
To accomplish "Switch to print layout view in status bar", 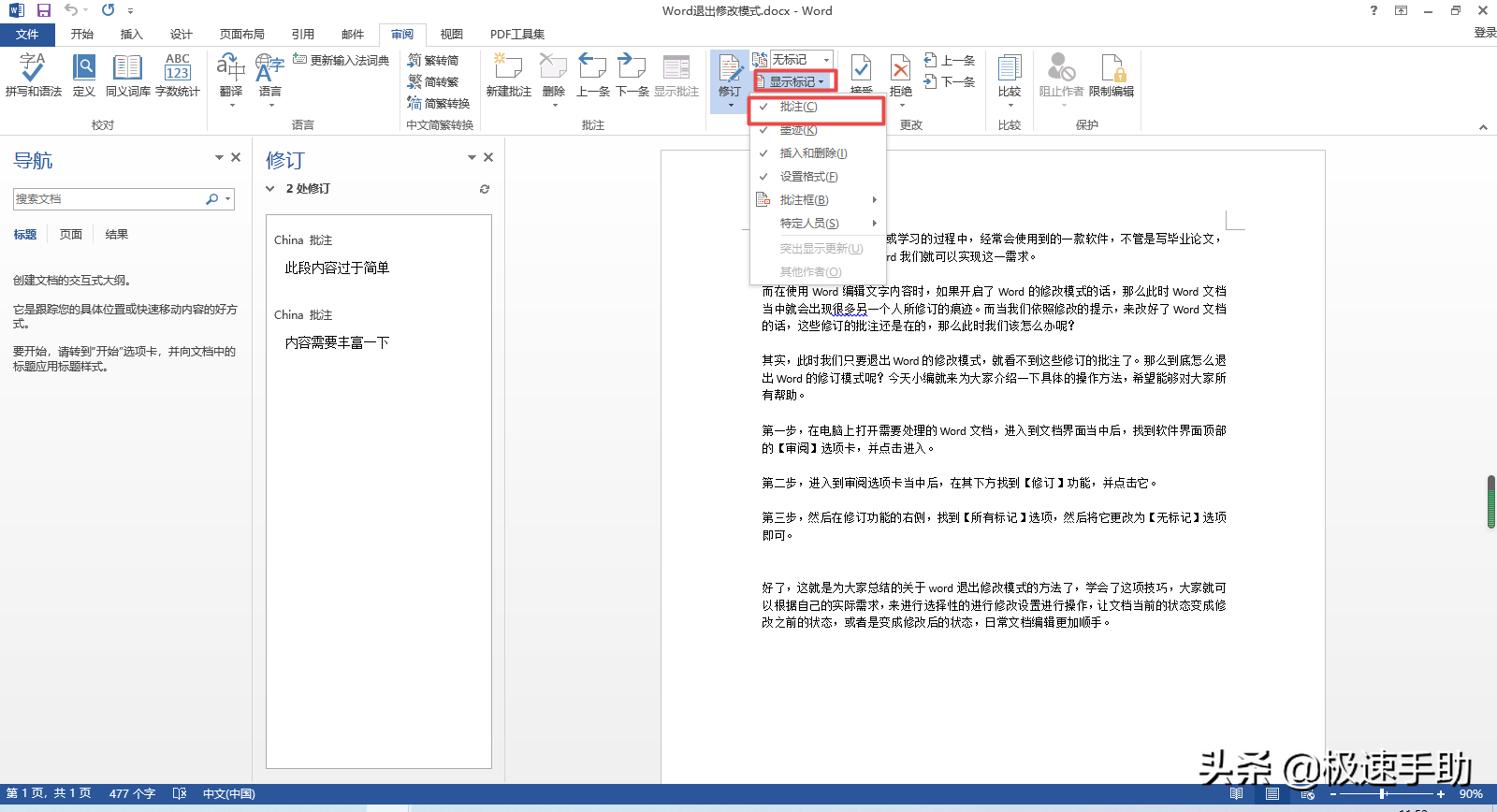I will click(x=1272, y=794).
